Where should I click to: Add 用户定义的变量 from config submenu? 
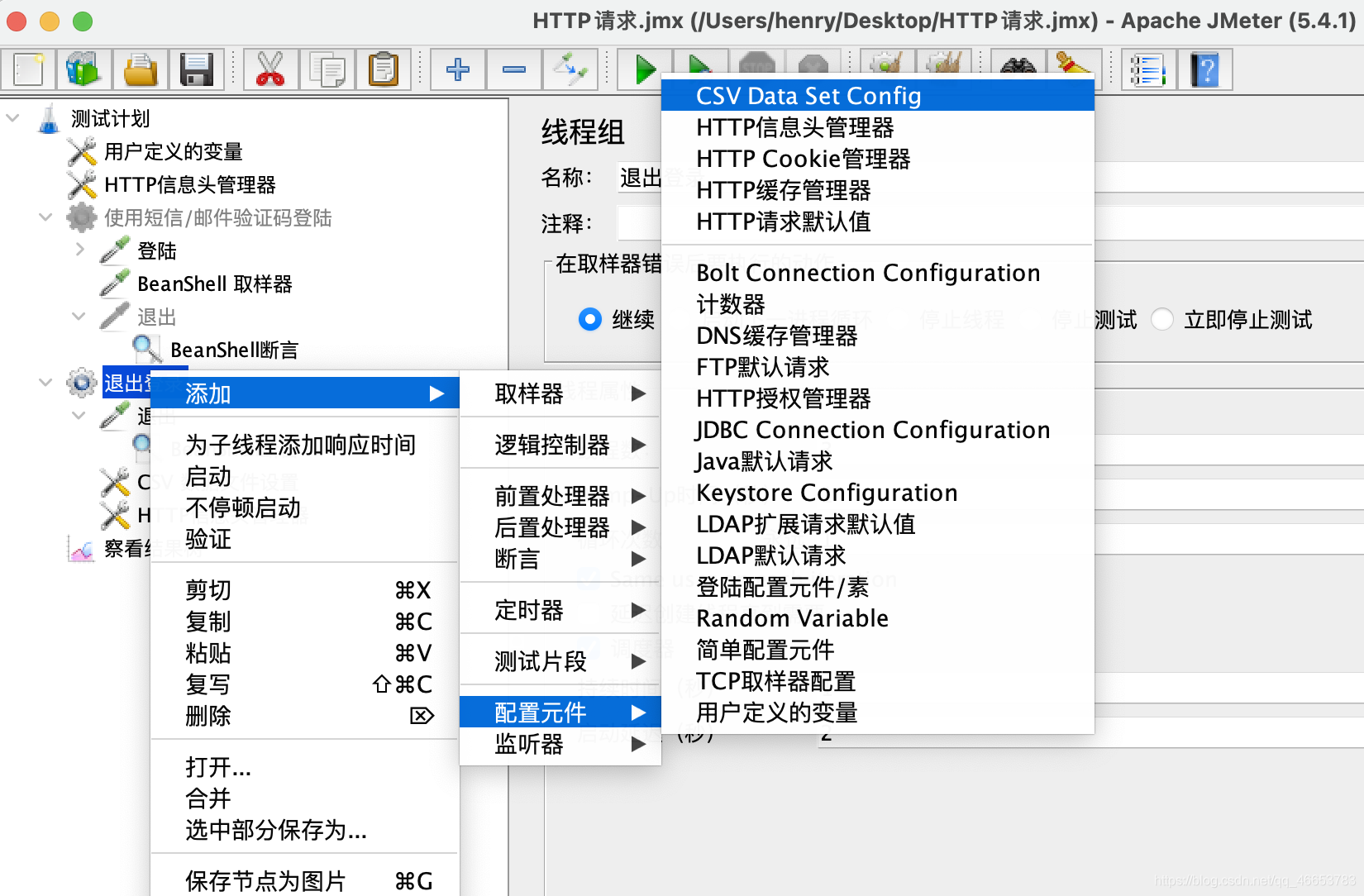tap(878, 713)
